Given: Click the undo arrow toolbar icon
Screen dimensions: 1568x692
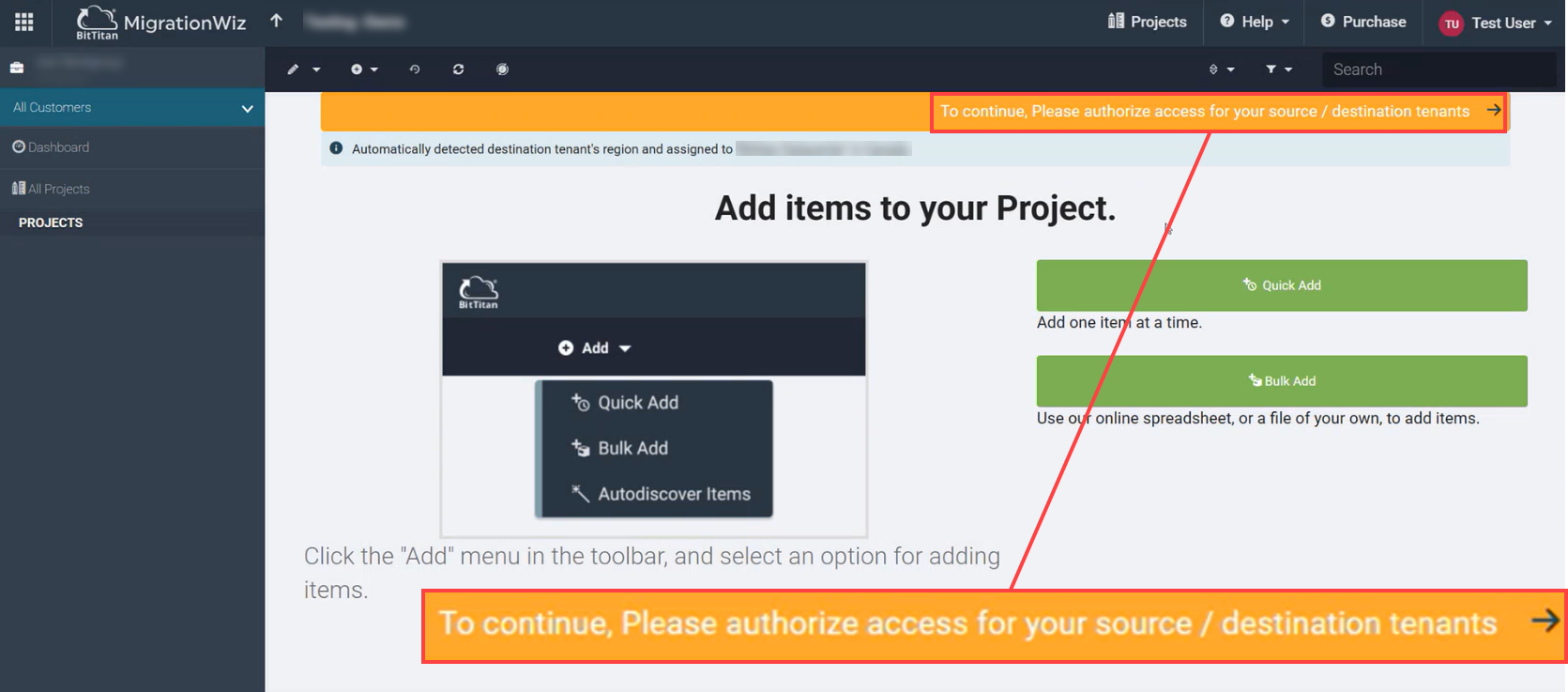Looking at the screenshot, I should click(415, 69).
